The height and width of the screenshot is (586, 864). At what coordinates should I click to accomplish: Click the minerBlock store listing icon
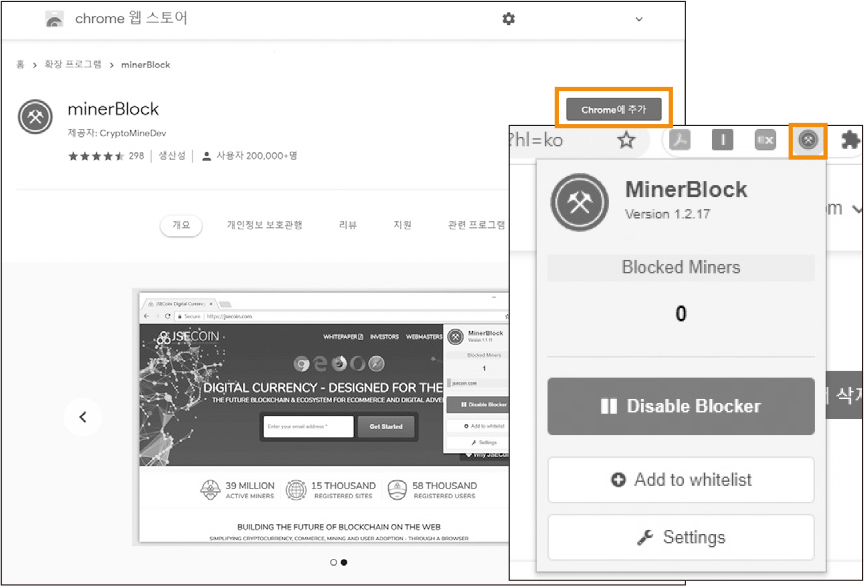tap(35, 116)
